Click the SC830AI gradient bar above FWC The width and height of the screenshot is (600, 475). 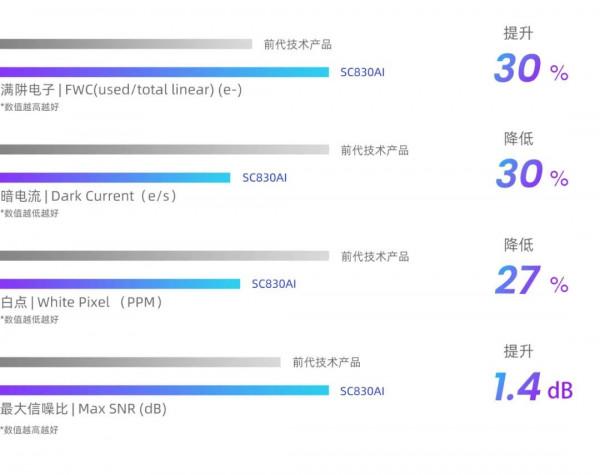point(165,71)
